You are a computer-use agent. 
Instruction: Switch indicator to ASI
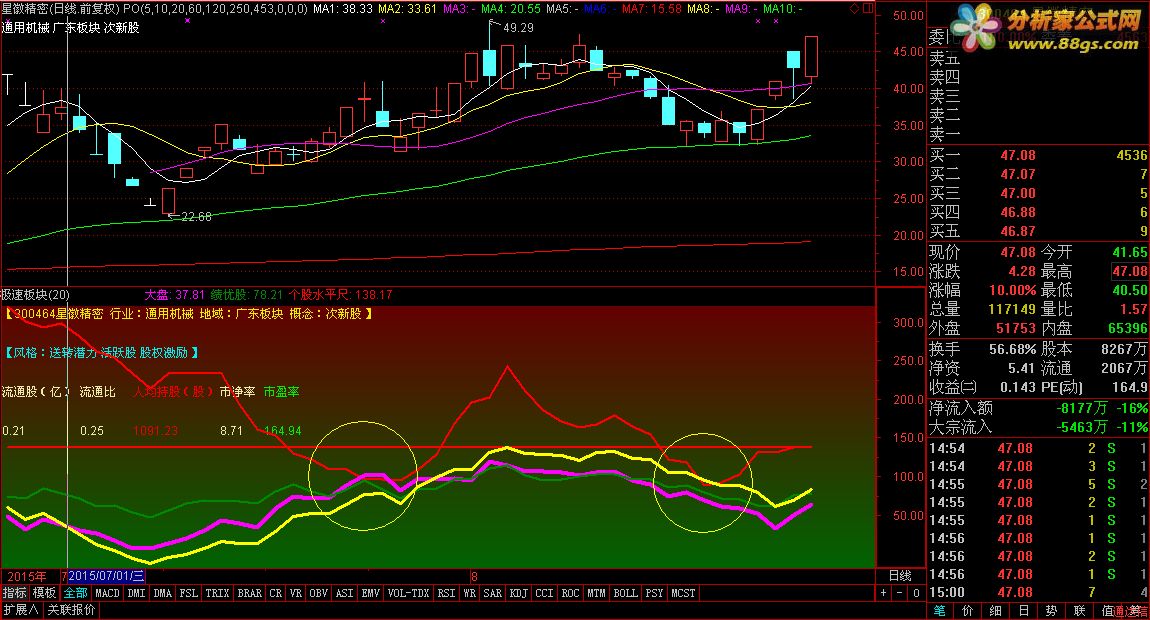click(345, 593)
